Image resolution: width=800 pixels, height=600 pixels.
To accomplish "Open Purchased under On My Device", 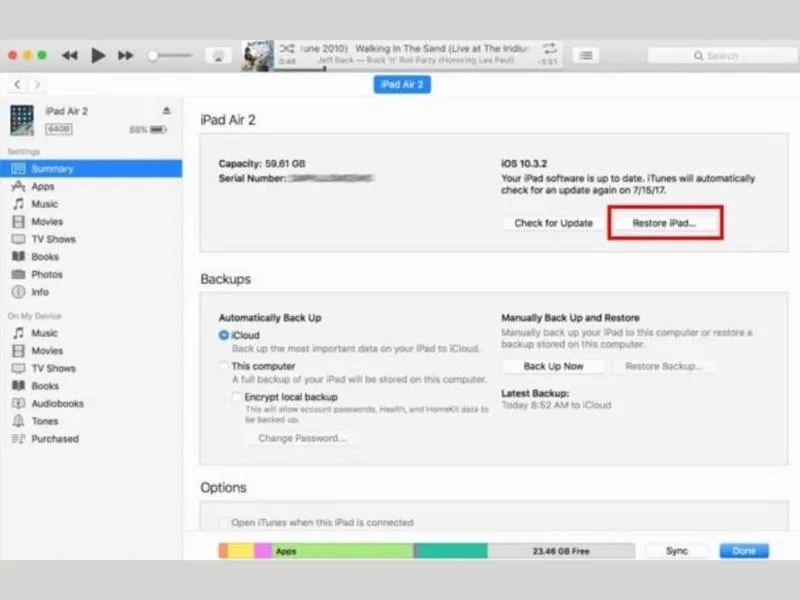I will point(91,439).
